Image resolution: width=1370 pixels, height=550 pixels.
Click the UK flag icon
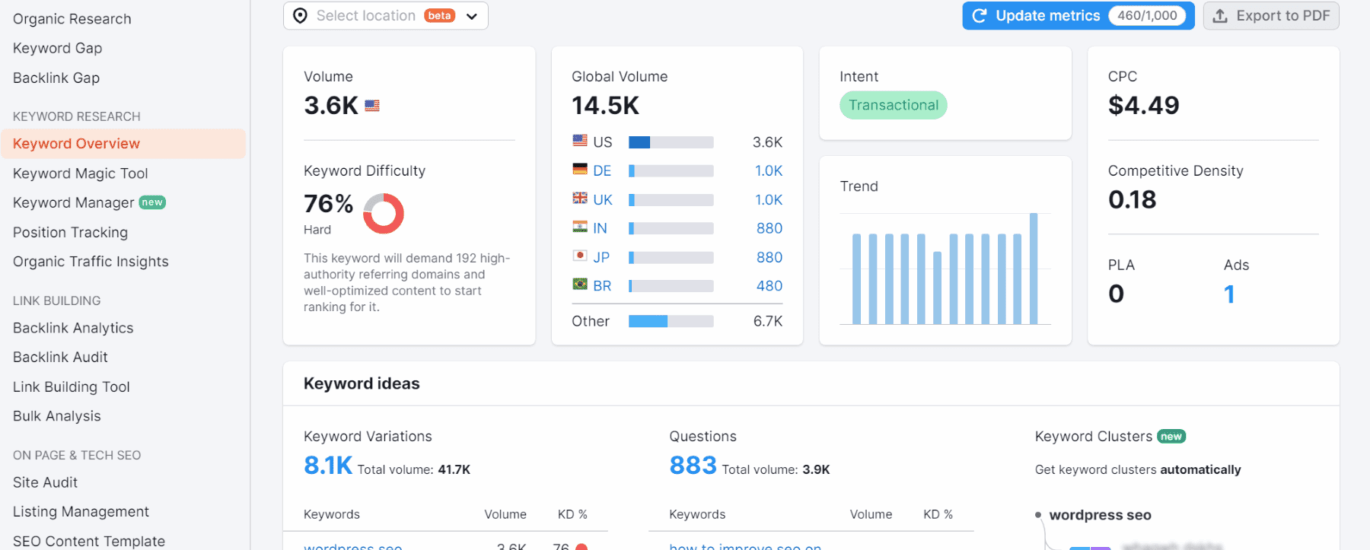pos(580,199)
